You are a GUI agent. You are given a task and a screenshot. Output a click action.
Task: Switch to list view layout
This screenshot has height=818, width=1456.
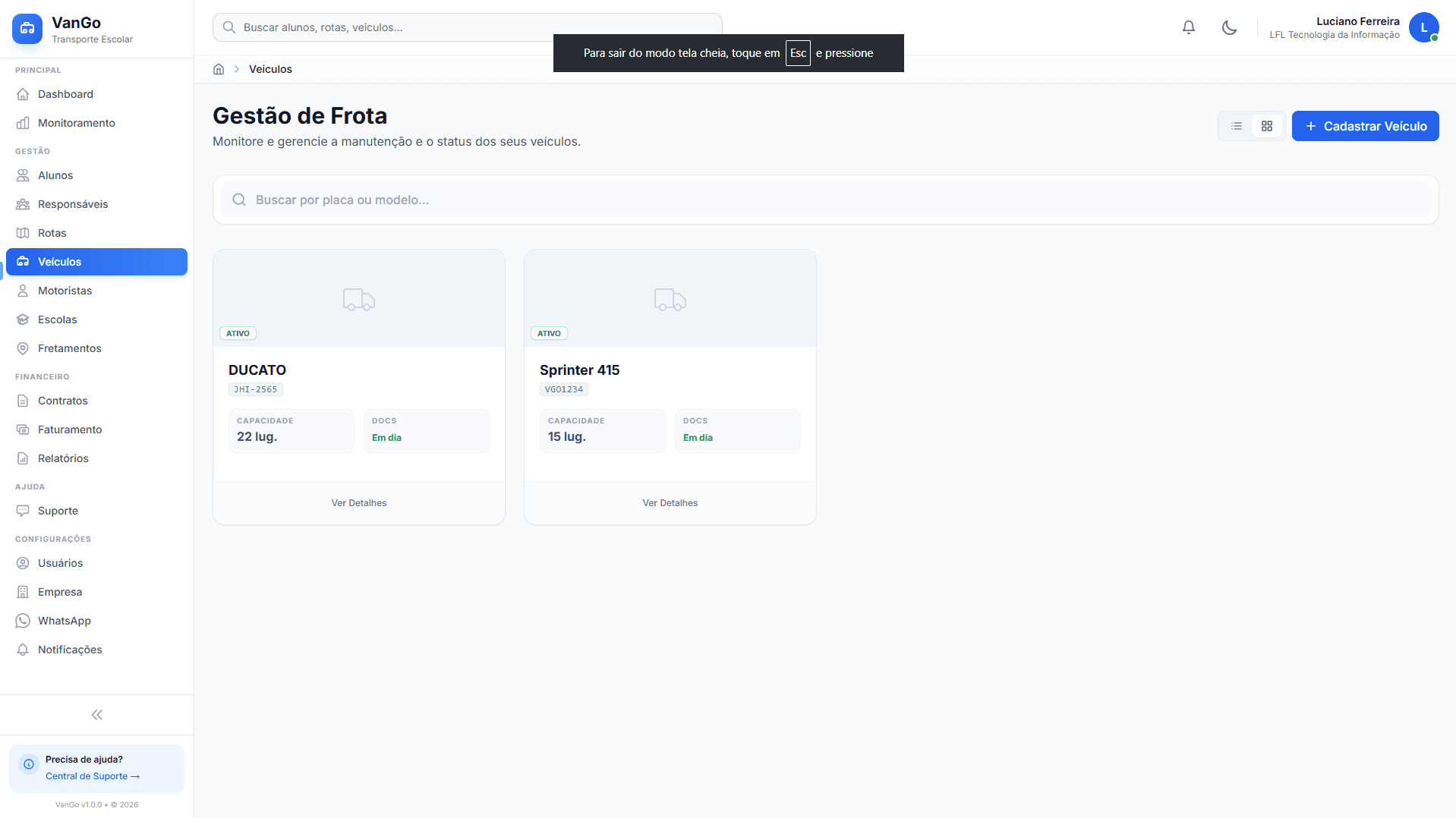tap(1236, 126)
